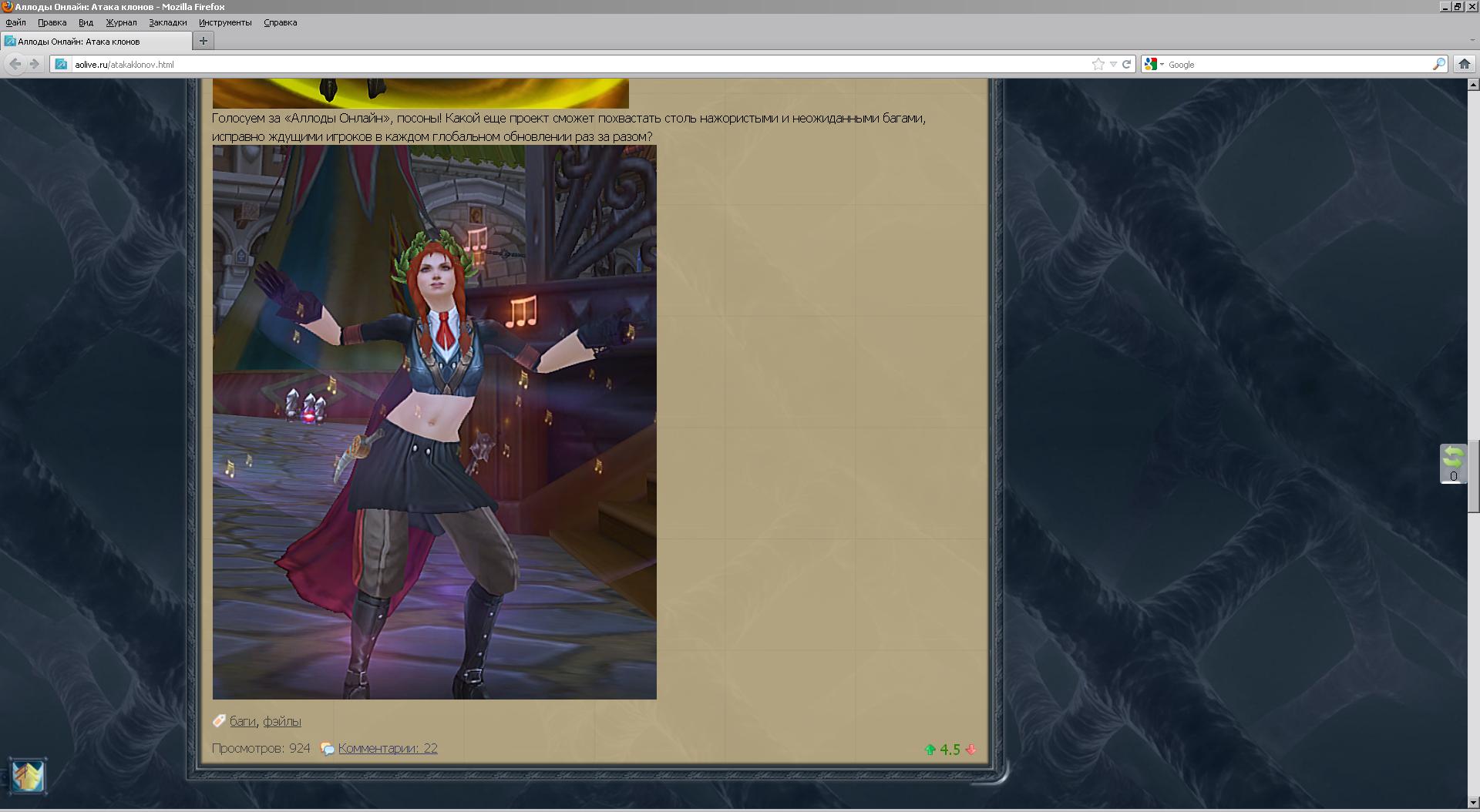1480x812 pixels.
Task: Click the site identity icon in address bar
Action: (x=61, y=65)
